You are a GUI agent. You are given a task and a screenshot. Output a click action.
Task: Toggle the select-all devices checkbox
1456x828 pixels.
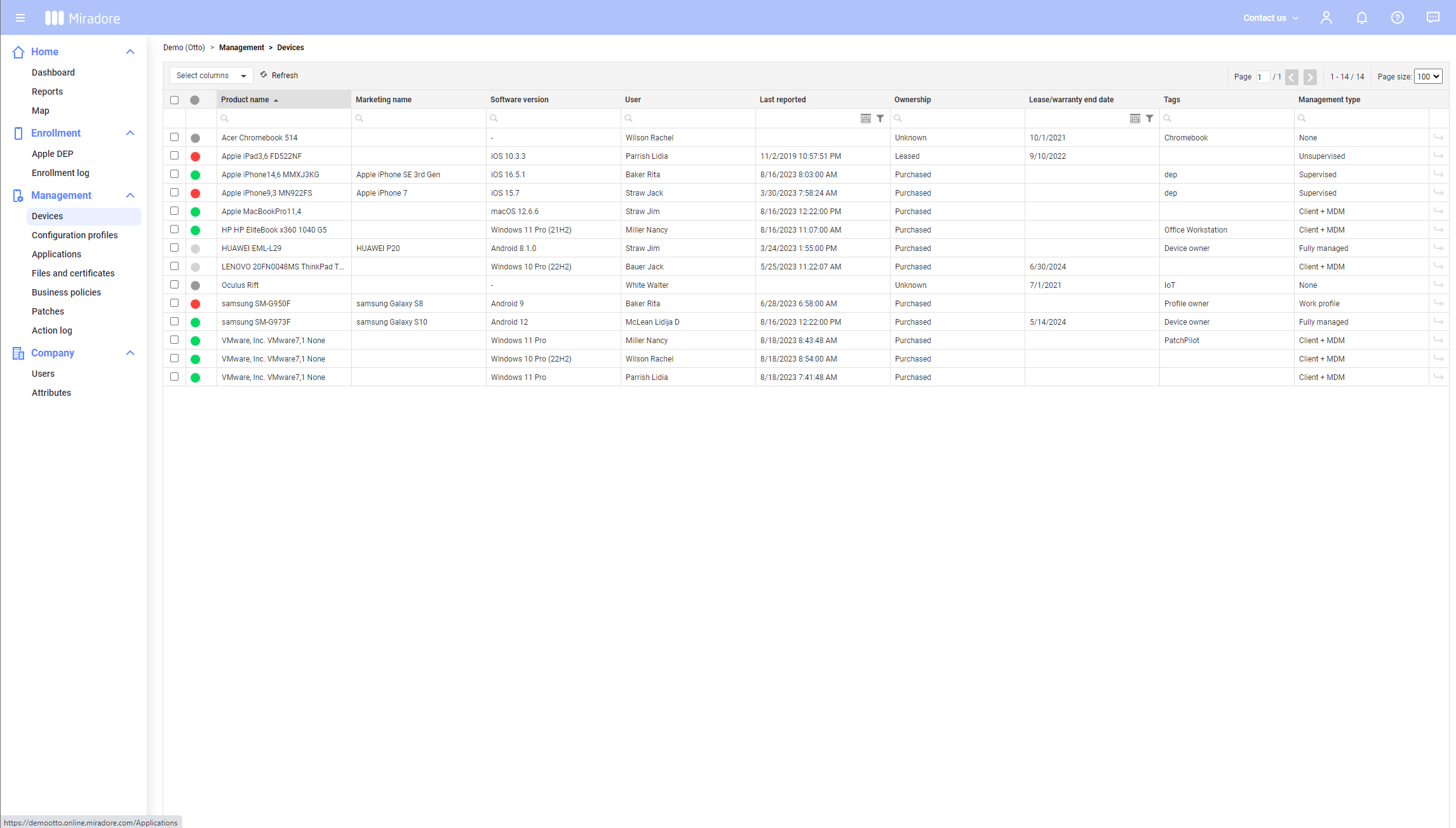[x=175, y=100]
